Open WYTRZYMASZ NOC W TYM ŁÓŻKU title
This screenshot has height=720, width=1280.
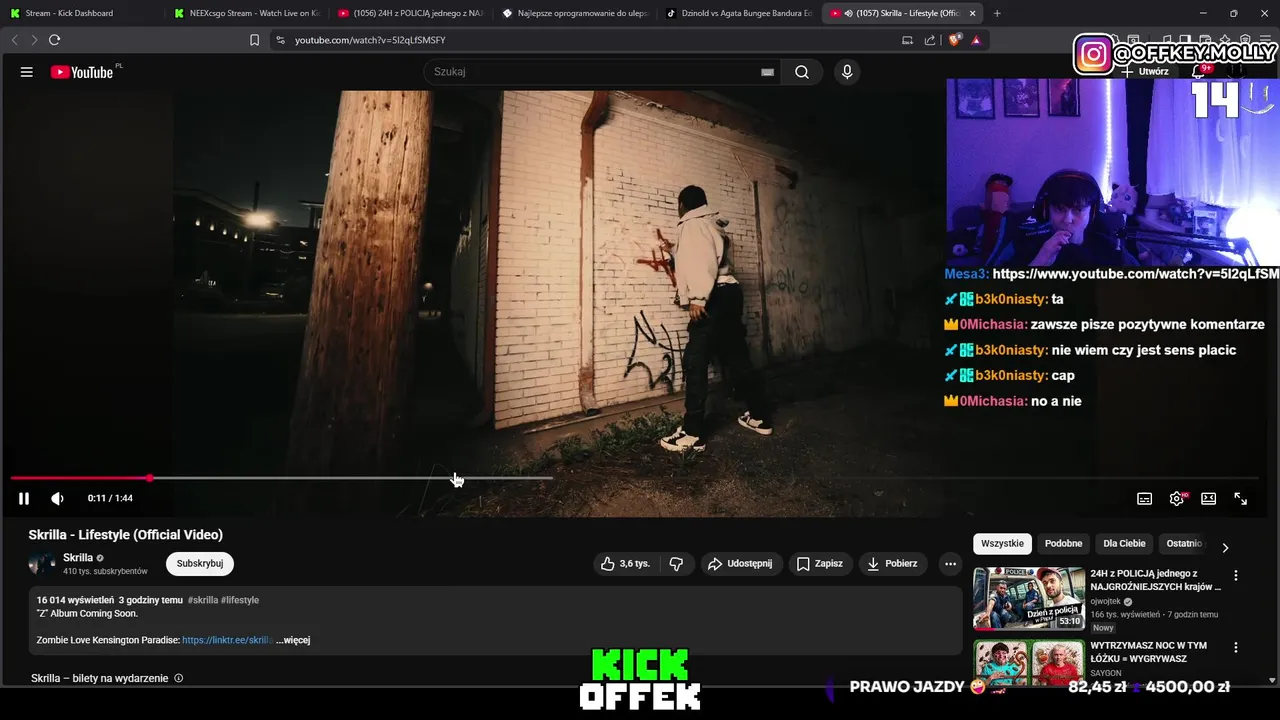[1148, 652]
